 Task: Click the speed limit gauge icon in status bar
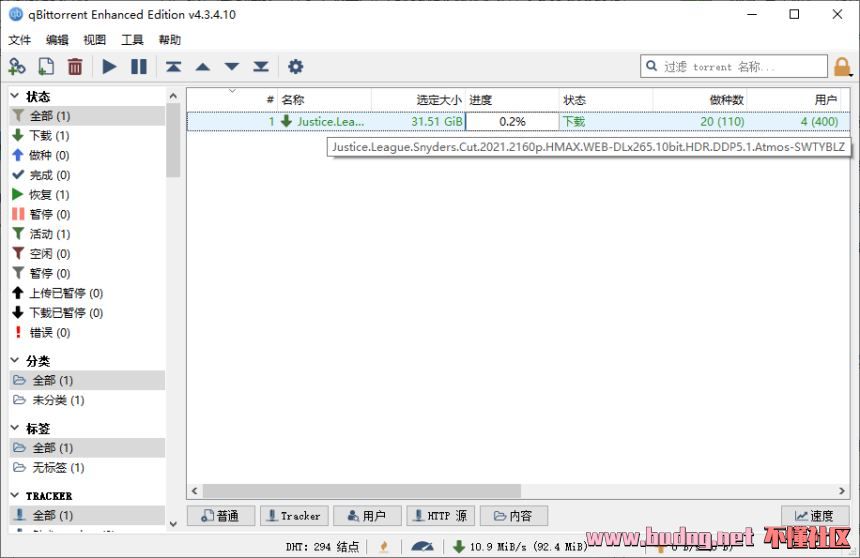[422, 546]
